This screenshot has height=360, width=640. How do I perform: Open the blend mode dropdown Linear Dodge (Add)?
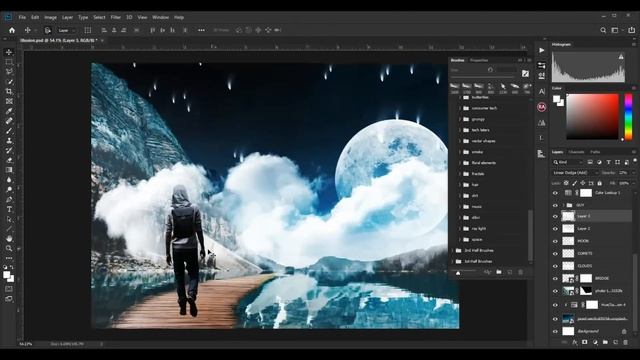point(576,173)
